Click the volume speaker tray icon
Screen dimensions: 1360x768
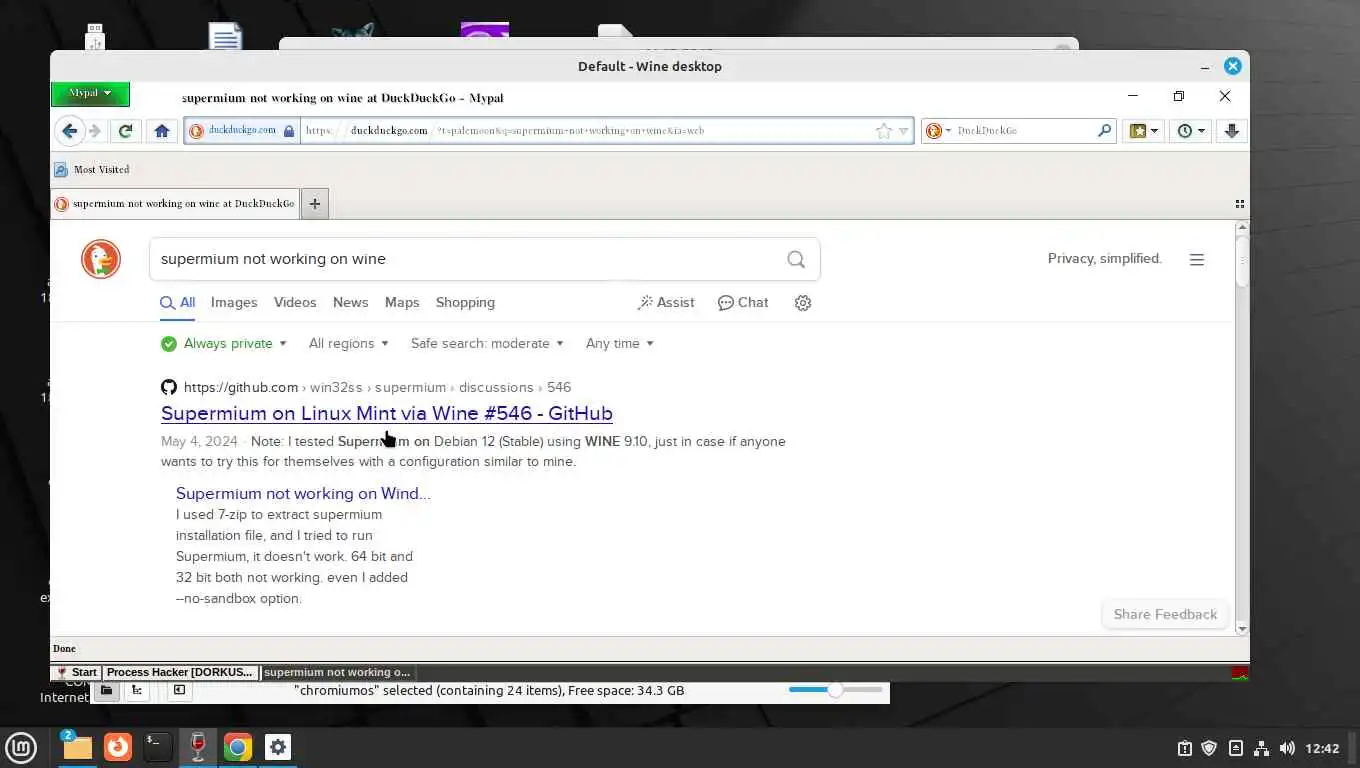[x=1287, y=748]
